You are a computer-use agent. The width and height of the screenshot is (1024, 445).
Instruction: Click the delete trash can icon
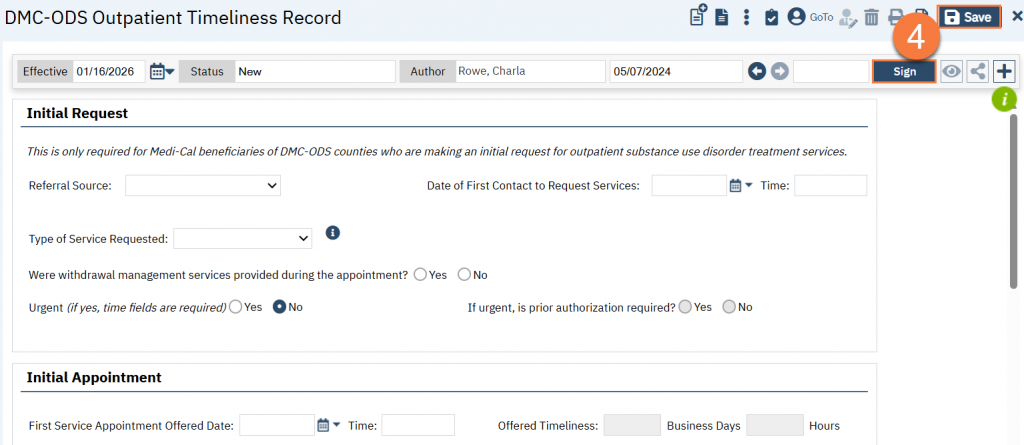tap(871, 17)
